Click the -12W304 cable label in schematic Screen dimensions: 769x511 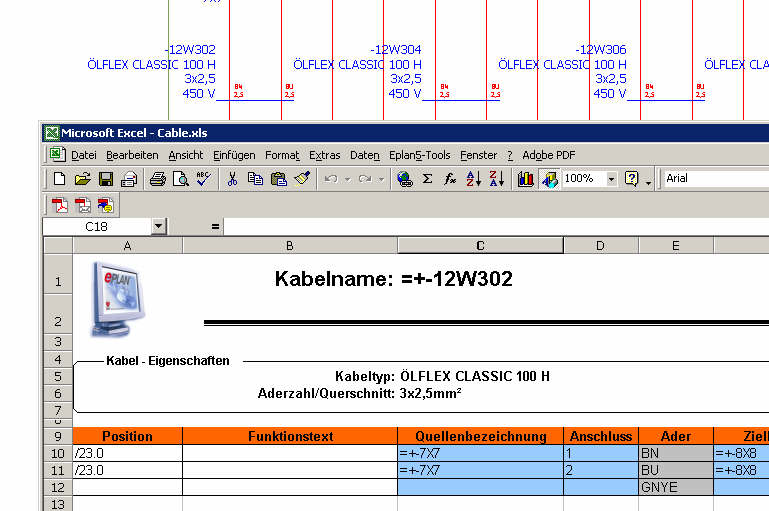[x=395, y=50]
